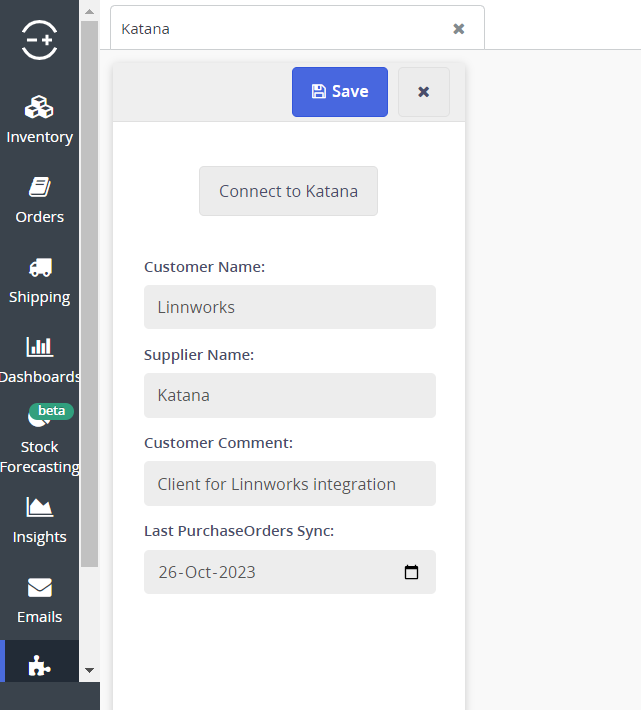Open the Inventory section
641x710 pixels.
(39, 119)
